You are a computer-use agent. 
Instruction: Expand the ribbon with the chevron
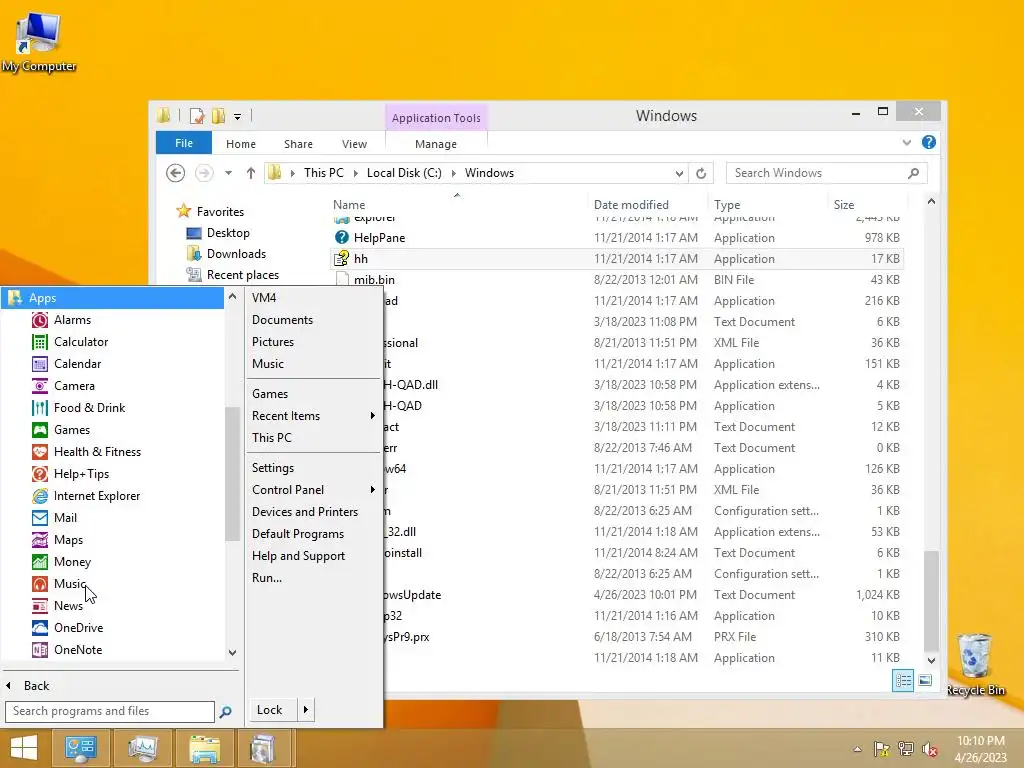(x=906, y=142)
